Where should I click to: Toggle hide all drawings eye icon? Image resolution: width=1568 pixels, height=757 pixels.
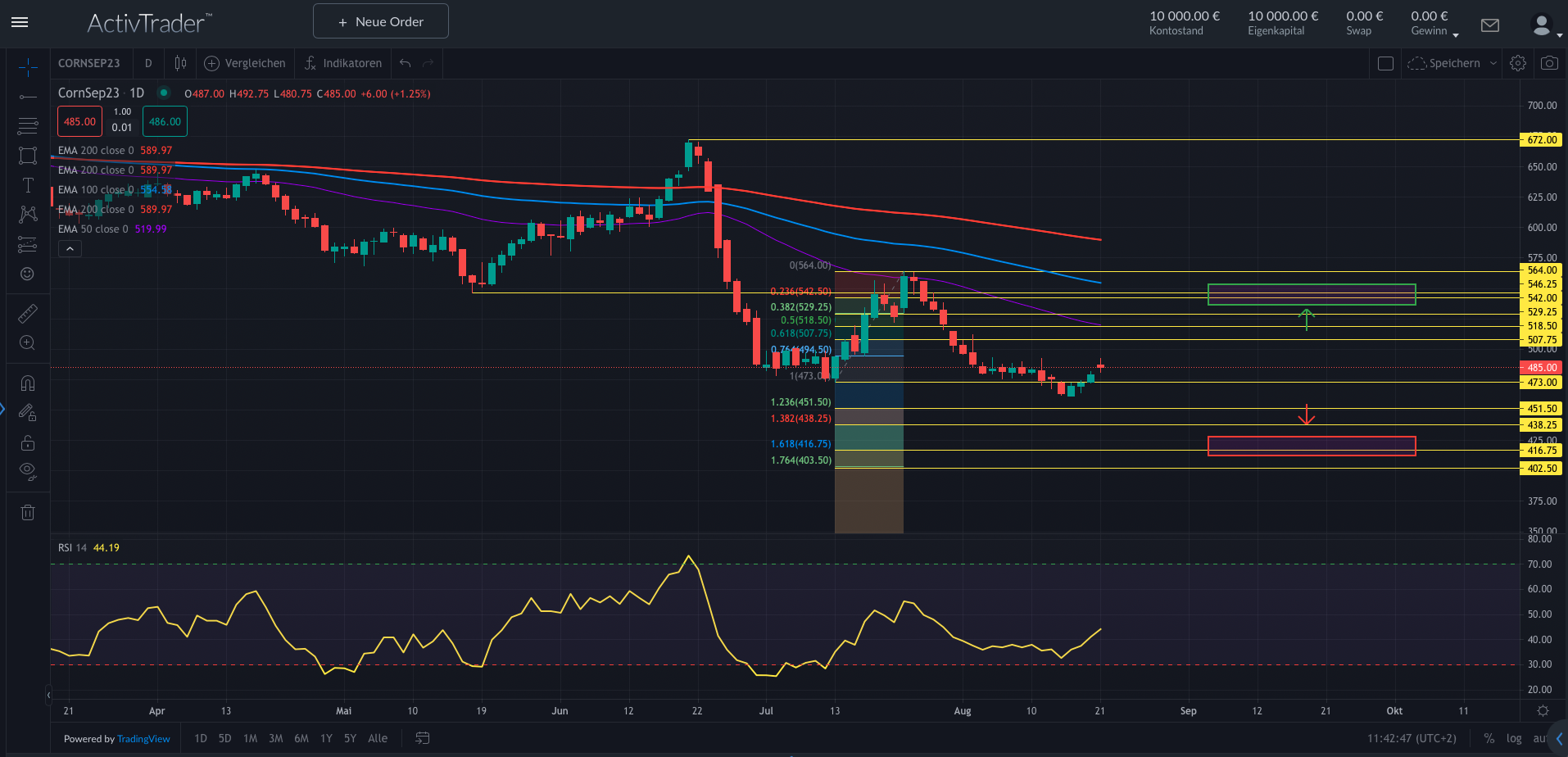click(x=28, y=471)
